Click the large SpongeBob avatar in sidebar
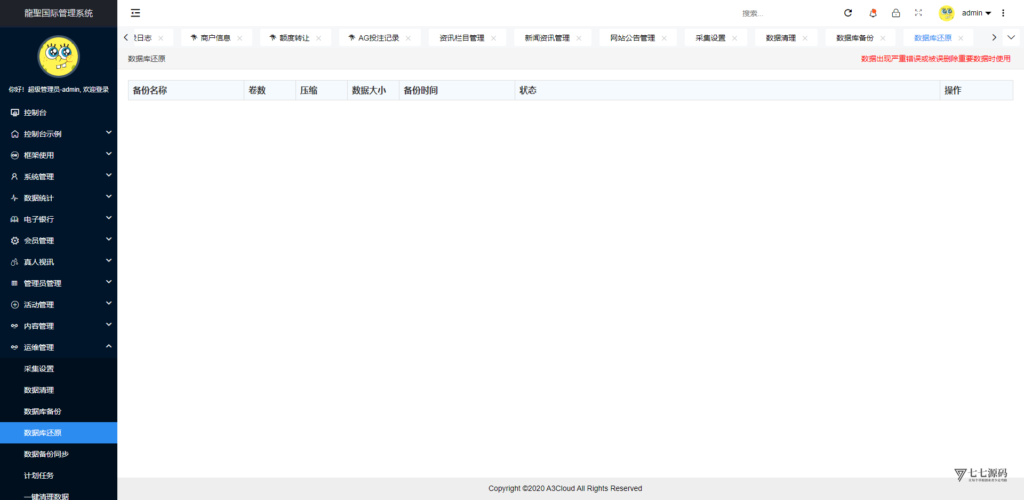Viewport: 1024px width, 500px height. pyautogui.click(x=59, y=57)
